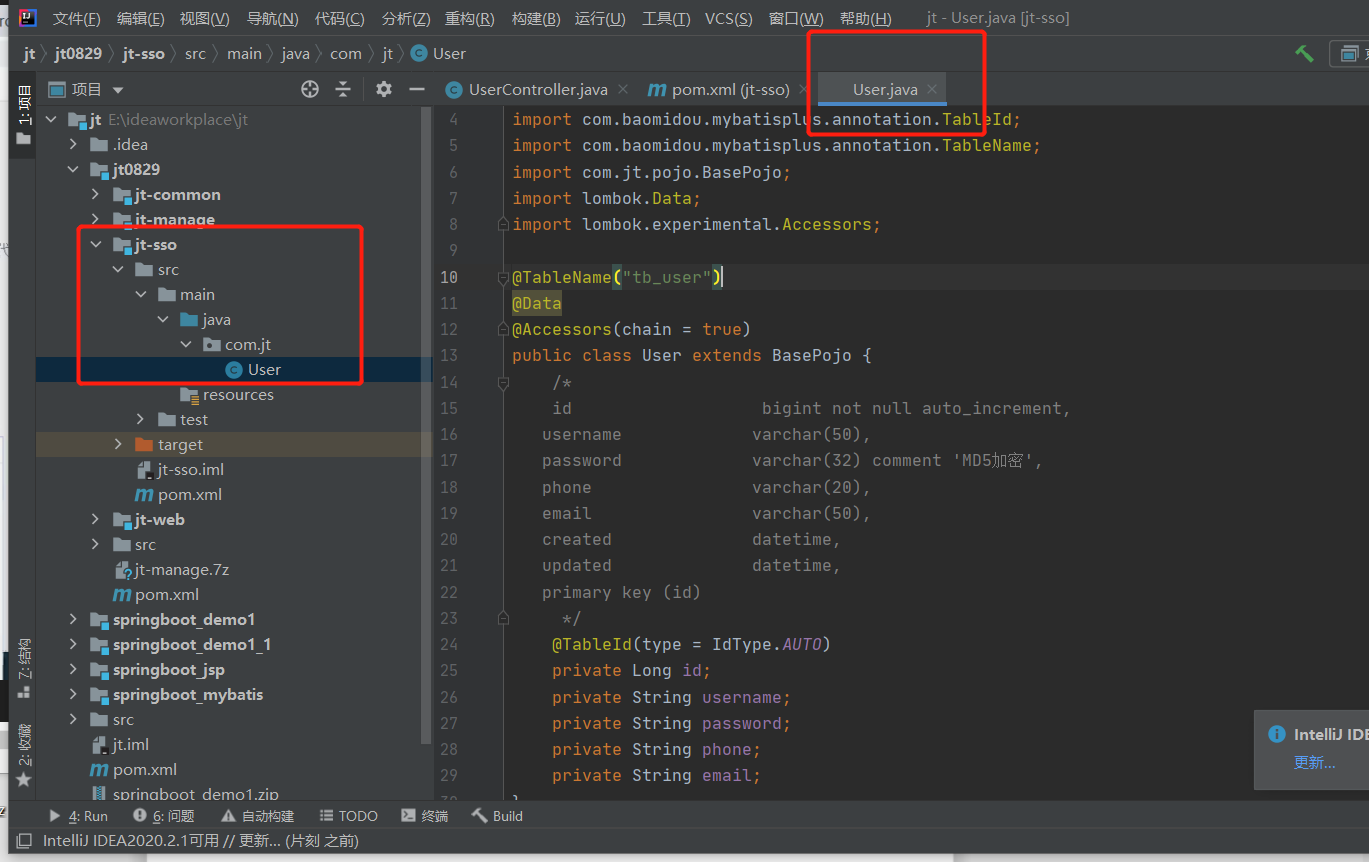Open project panel settings gear
The image size is (1369, 862).
tap(384, 89)
